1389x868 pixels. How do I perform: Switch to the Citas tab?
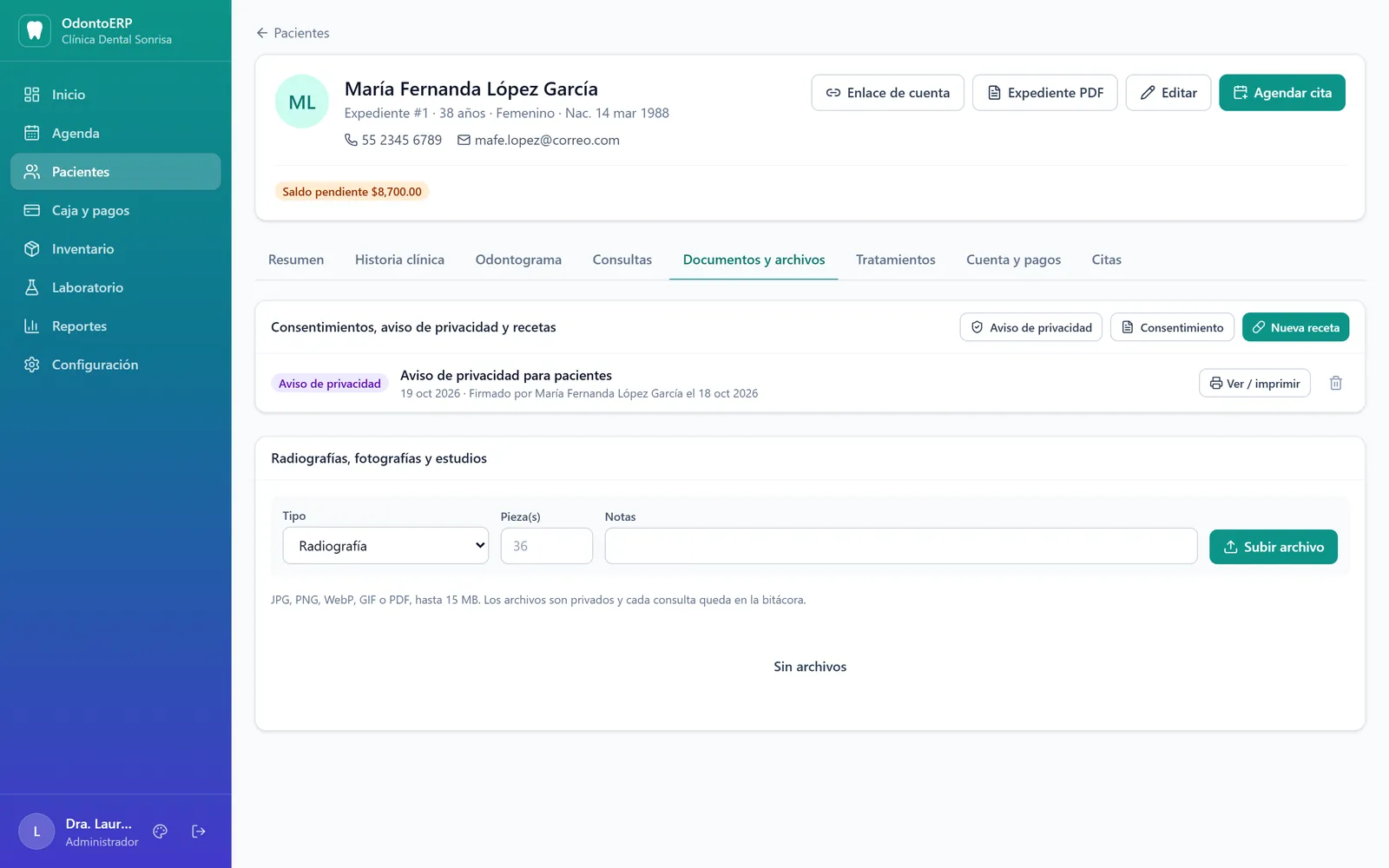point(1107,260)
